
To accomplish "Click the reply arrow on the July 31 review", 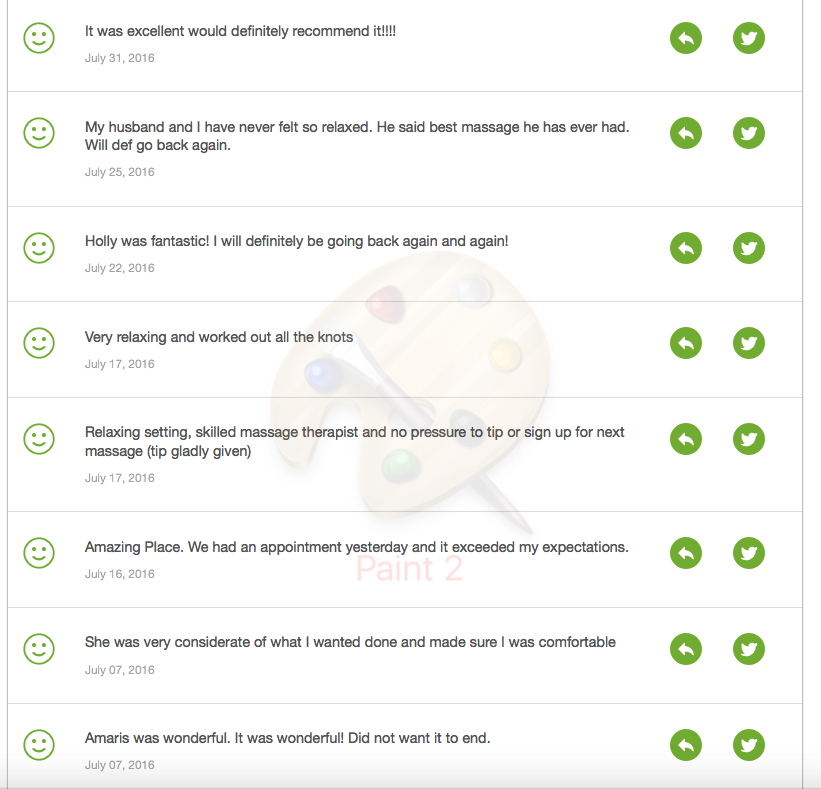I will (x=685, y=38).
